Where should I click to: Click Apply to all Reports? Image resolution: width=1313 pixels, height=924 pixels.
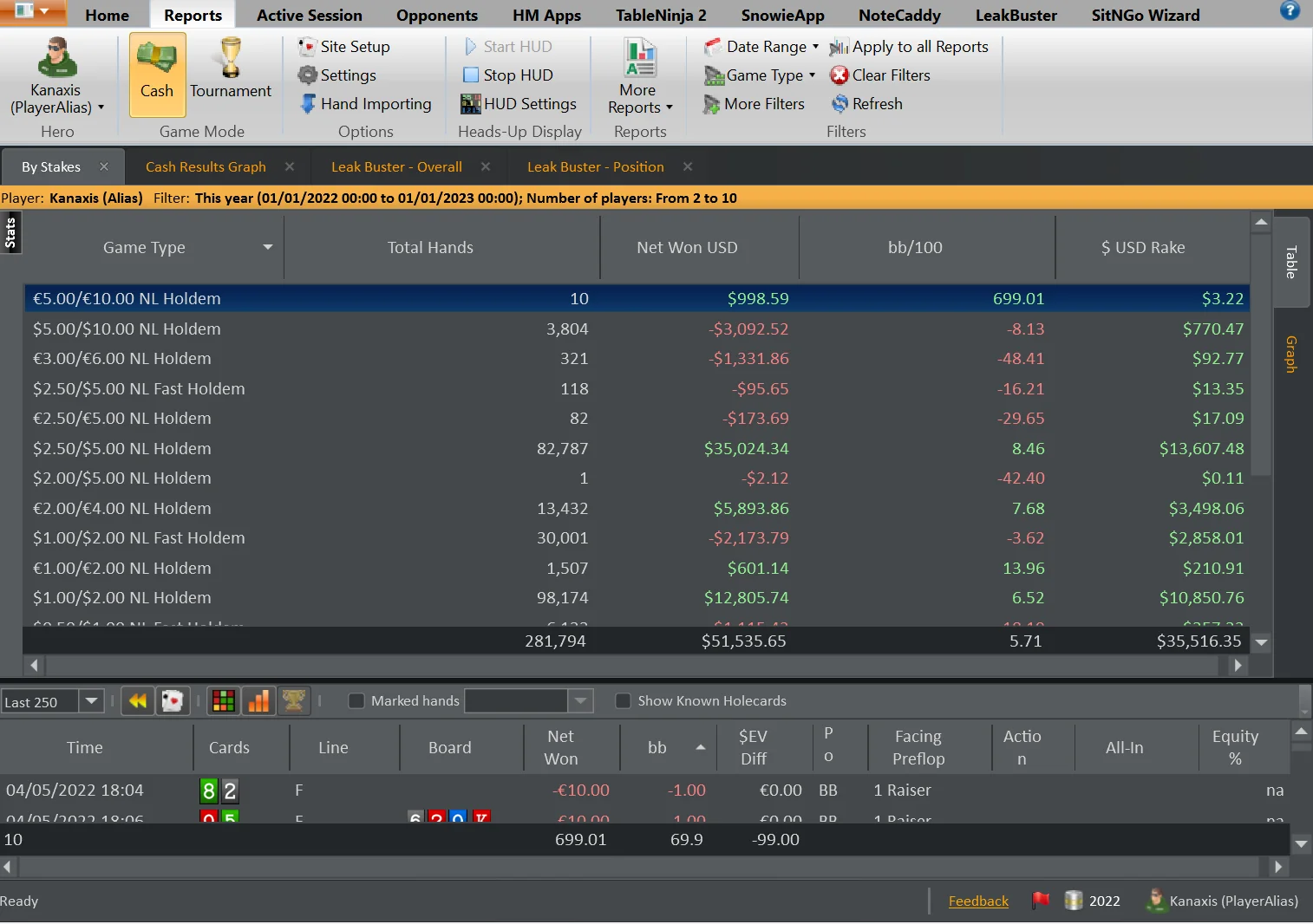(910, 47)
